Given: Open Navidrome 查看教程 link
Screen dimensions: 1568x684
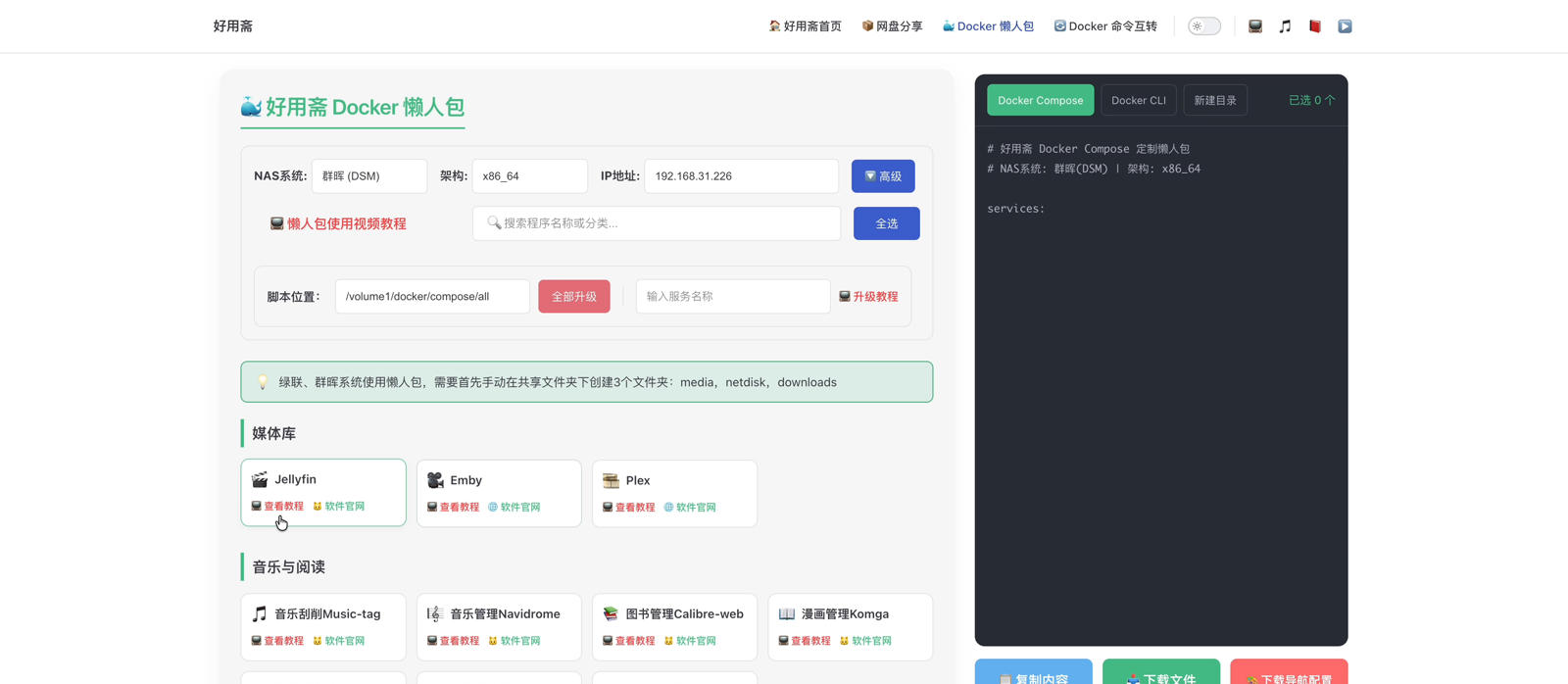Looking at the screenshot, I should [453, 641].
